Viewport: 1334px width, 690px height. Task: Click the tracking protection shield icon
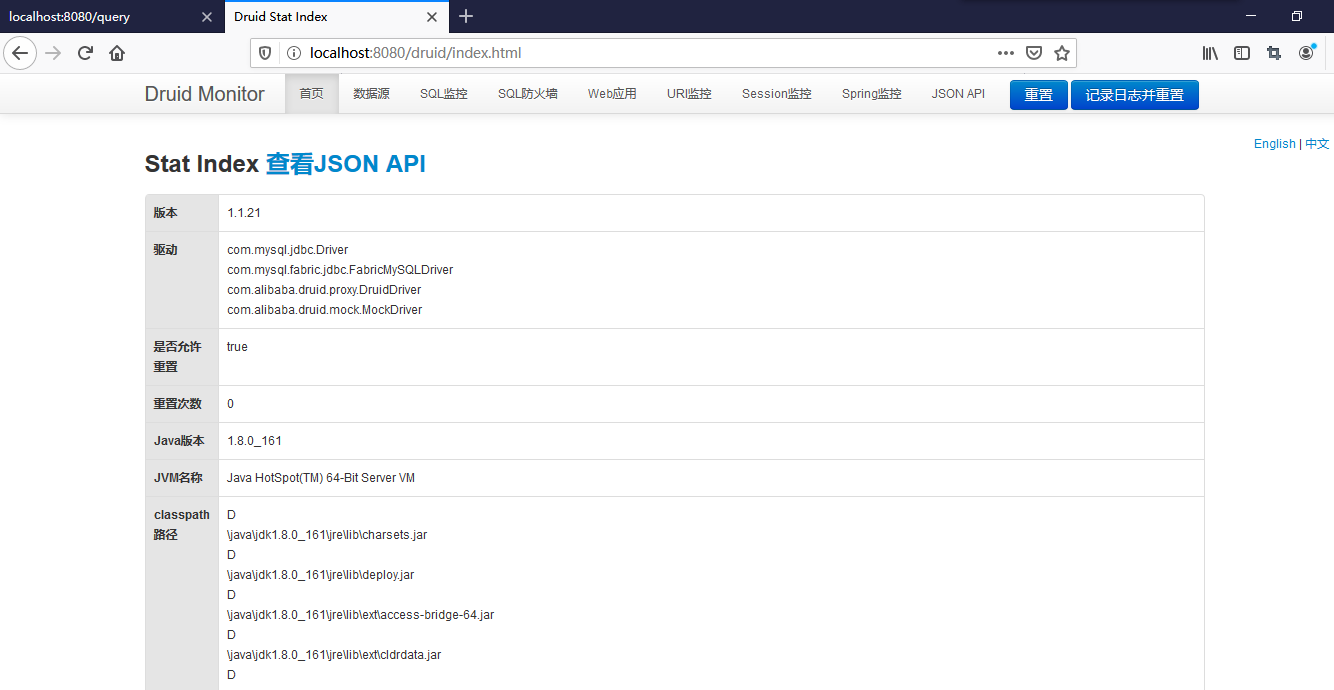coord(265,53)
